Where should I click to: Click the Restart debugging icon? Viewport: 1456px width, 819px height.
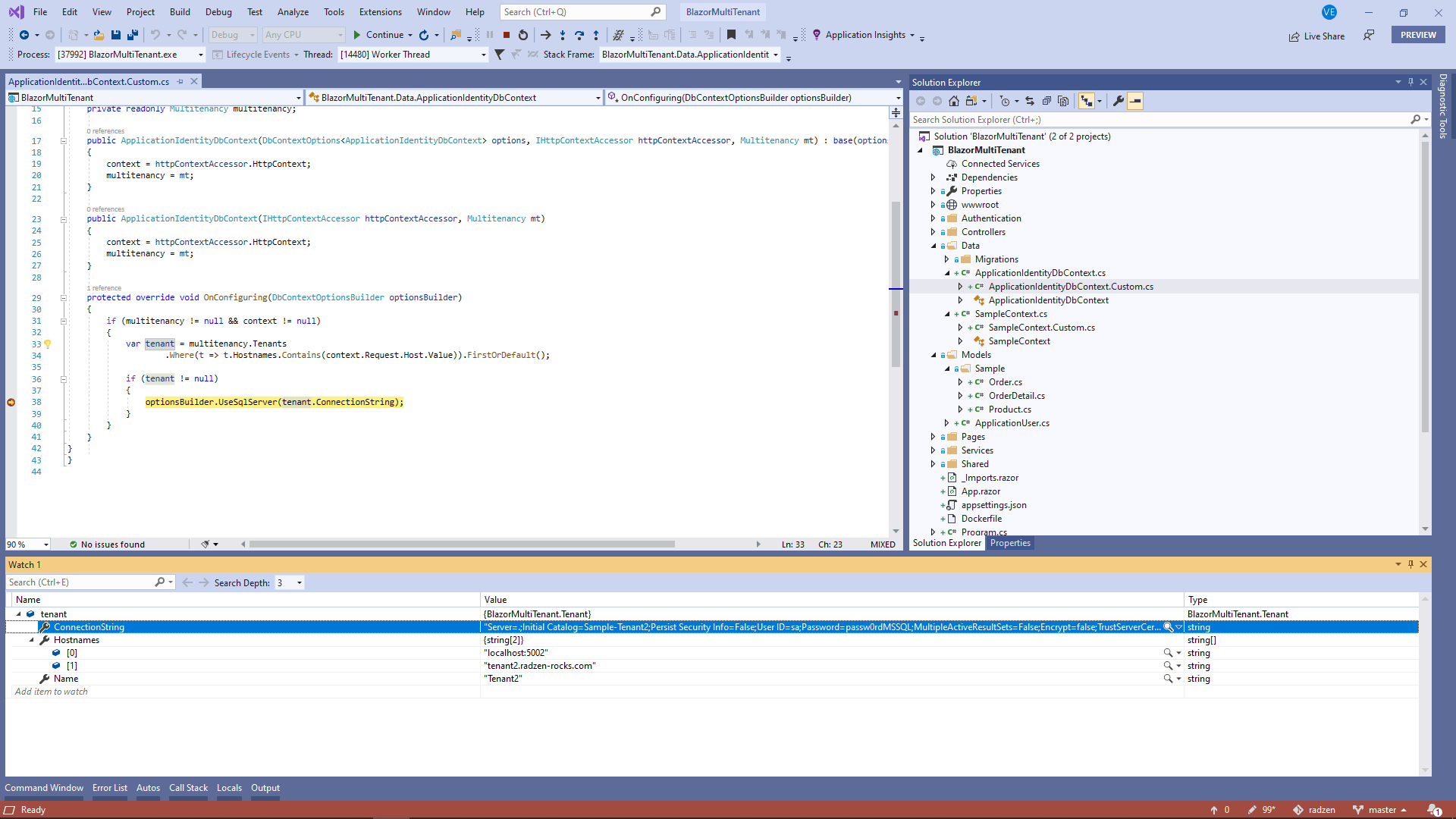(523, 35)
